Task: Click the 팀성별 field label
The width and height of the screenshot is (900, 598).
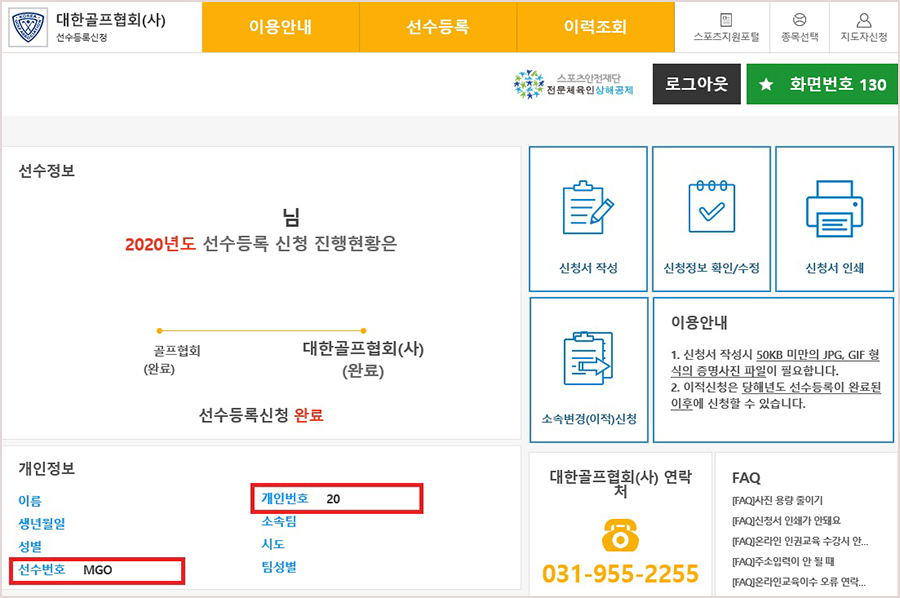Action: pos(279,568)
